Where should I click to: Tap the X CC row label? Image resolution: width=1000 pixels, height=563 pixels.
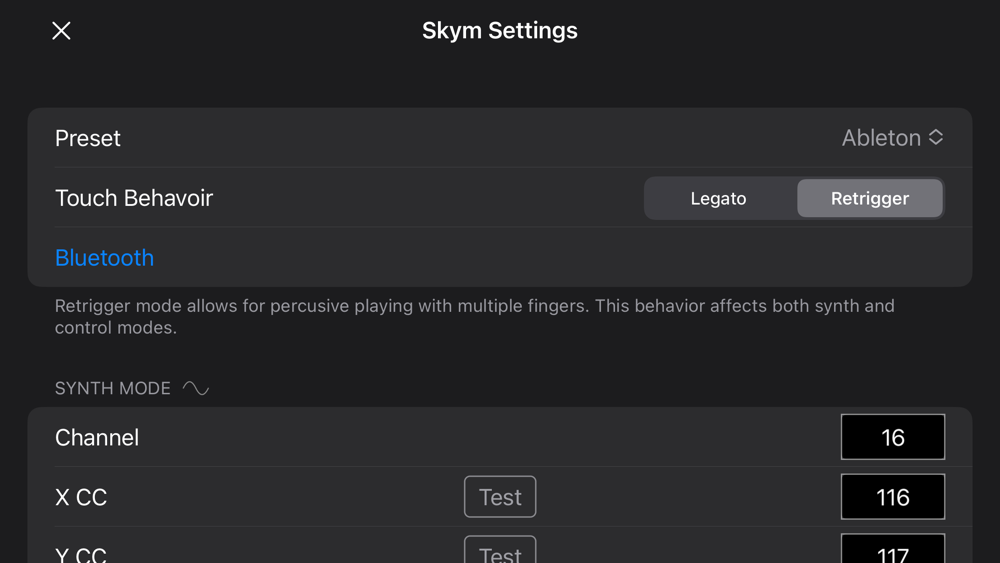click(x=81, y=497)
